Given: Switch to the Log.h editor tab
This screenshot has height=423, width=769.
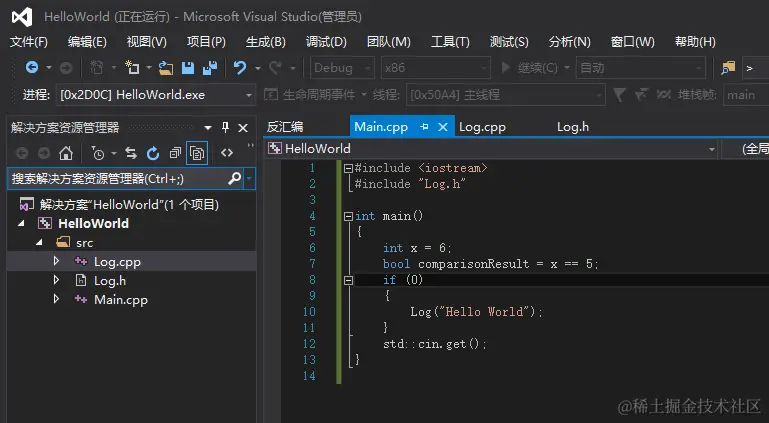Looking at the screenshot, I should coord(573,127).
